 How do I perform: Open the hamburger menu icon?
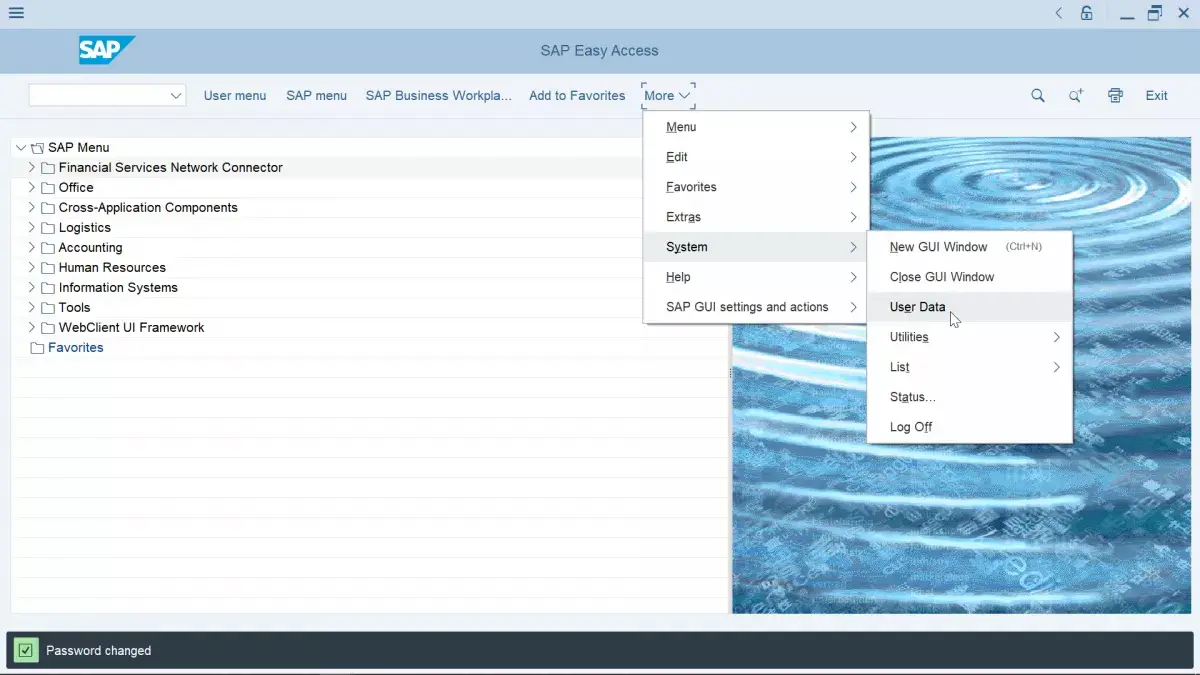(x=16, y=13)
